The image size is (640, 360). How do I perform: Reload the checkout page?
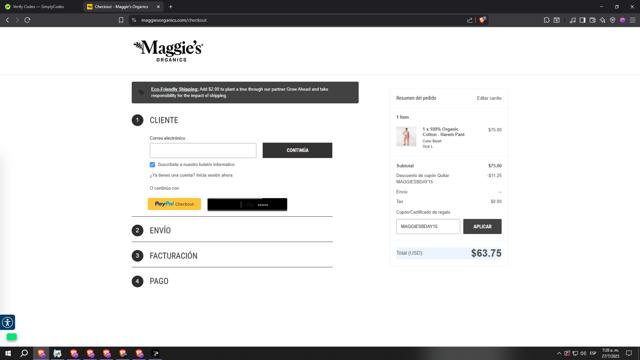[27, 20]
